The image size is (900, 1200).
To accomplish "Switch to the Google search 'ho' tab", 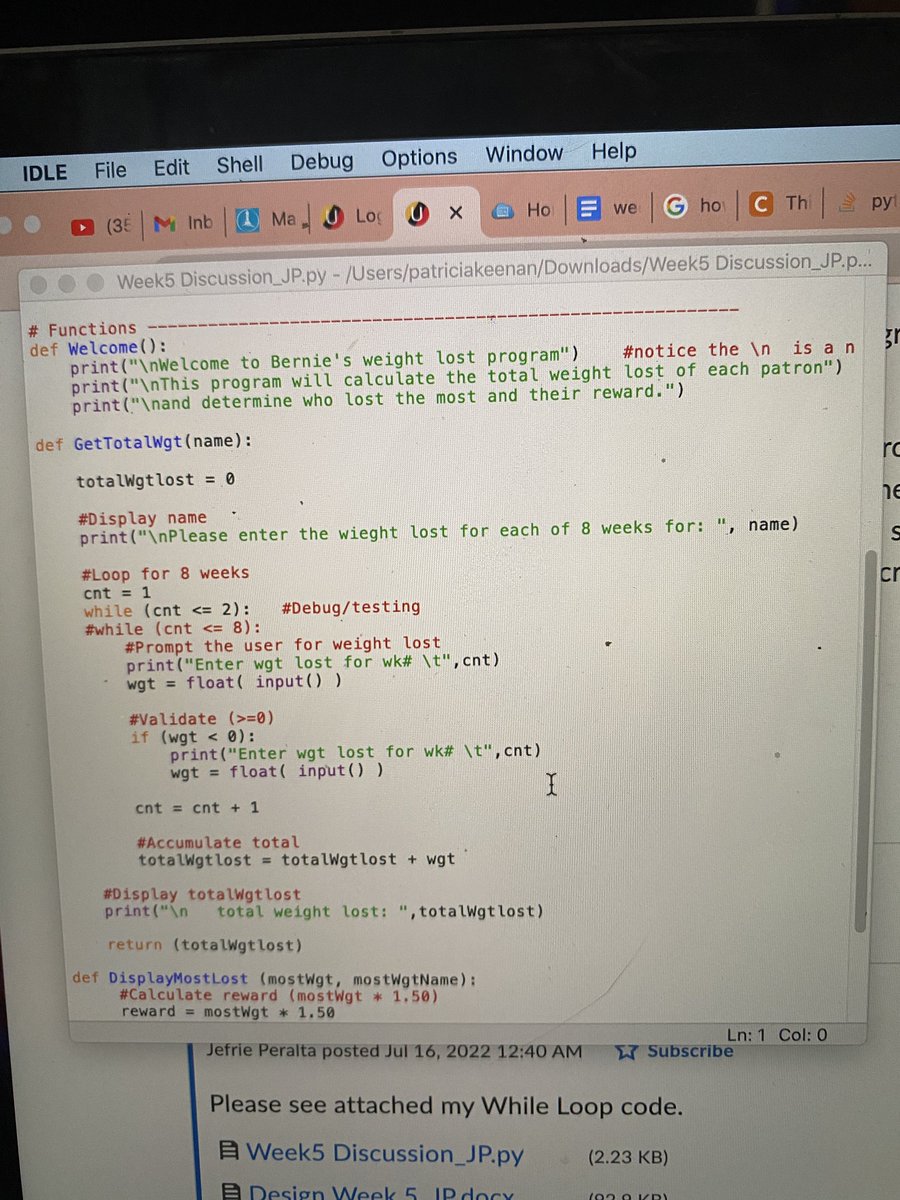I will [694, 206].
